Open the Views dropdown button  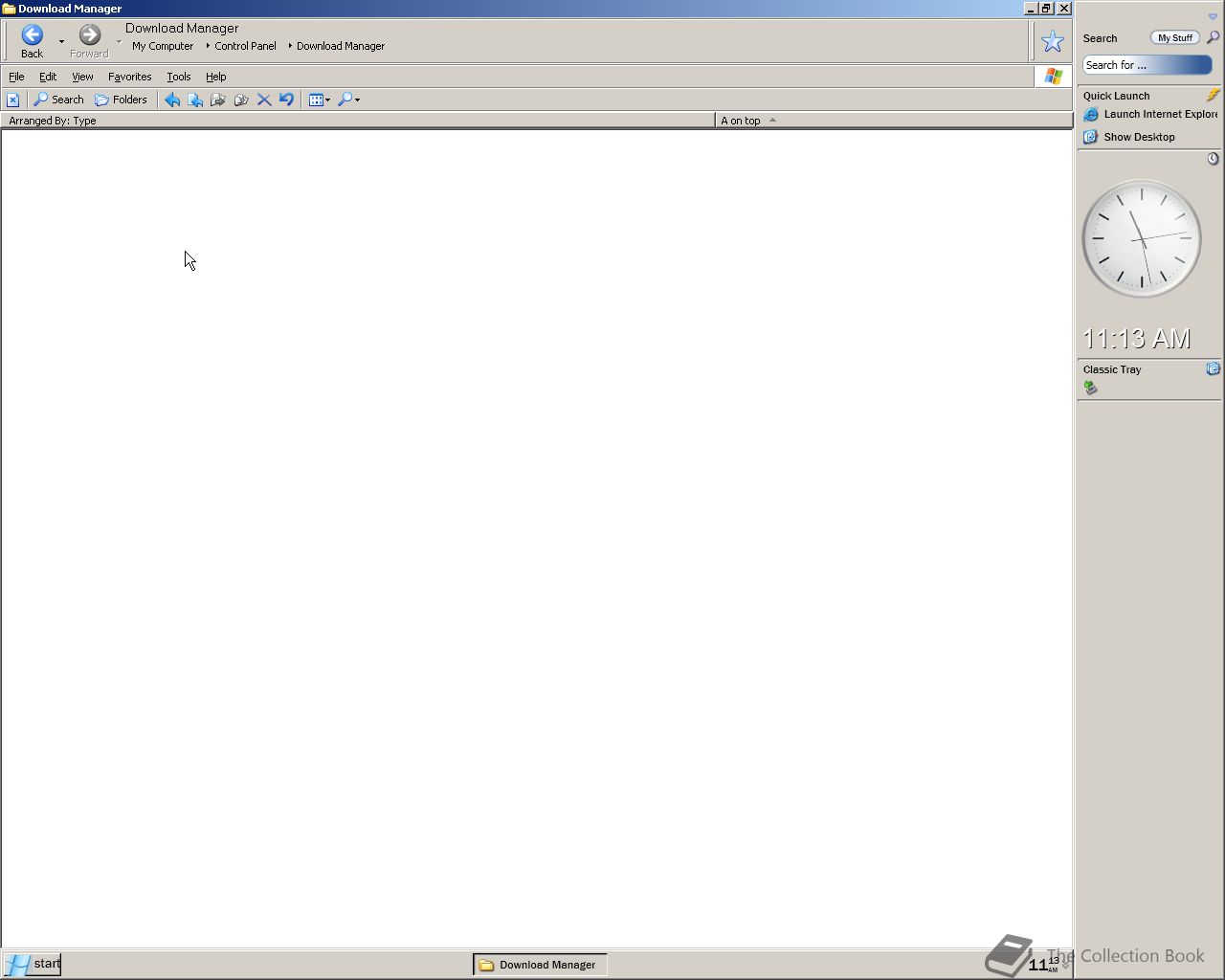coord(320,100)
